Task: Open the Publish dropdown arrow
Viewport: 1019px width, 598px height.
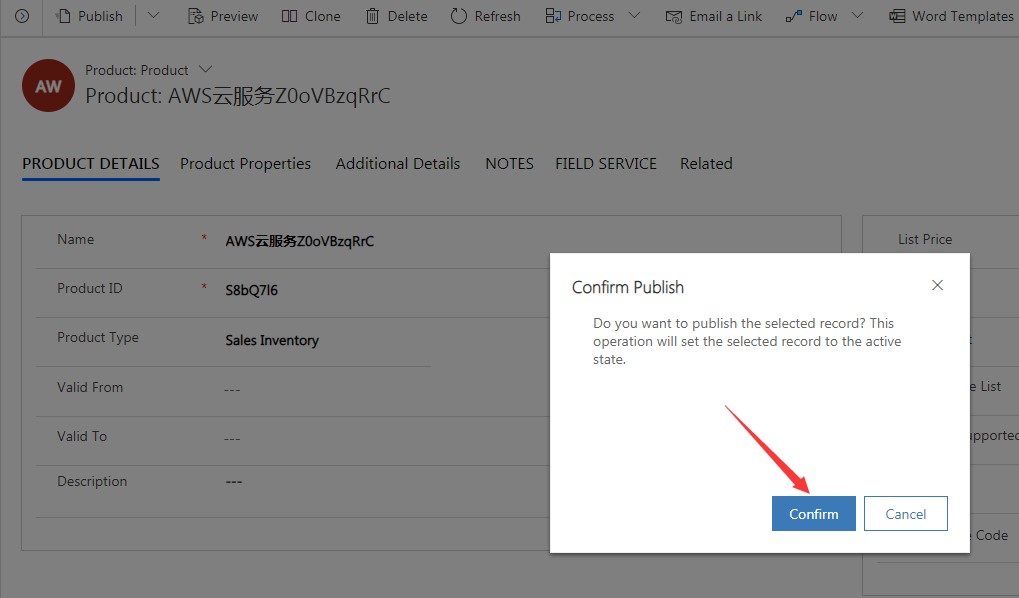Action: (x=152, y=15)
